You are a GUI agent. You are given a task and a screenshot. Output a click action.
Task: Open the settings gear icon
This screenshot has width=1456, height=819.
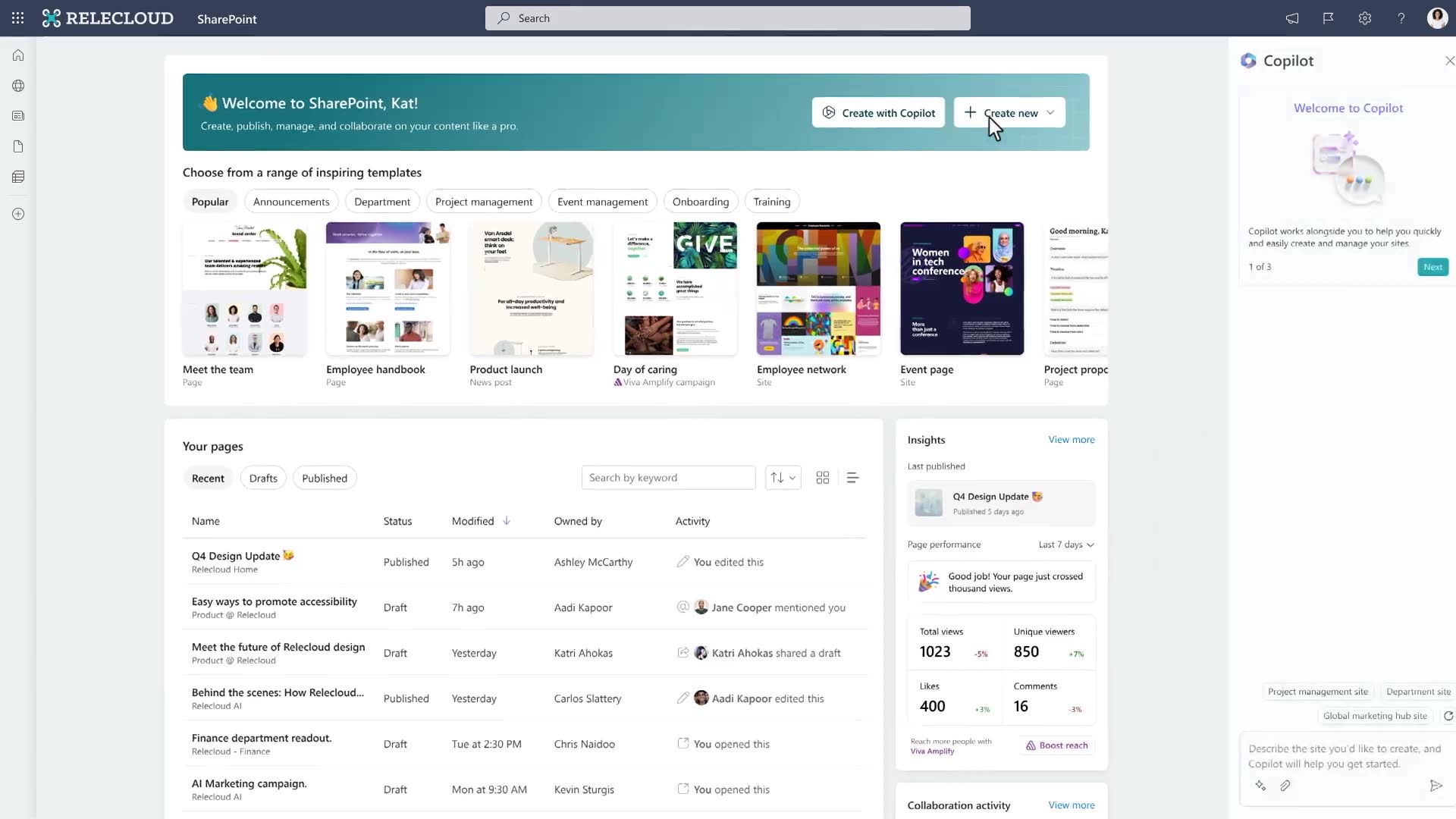pyautogui.click(x=1365, y=18)
